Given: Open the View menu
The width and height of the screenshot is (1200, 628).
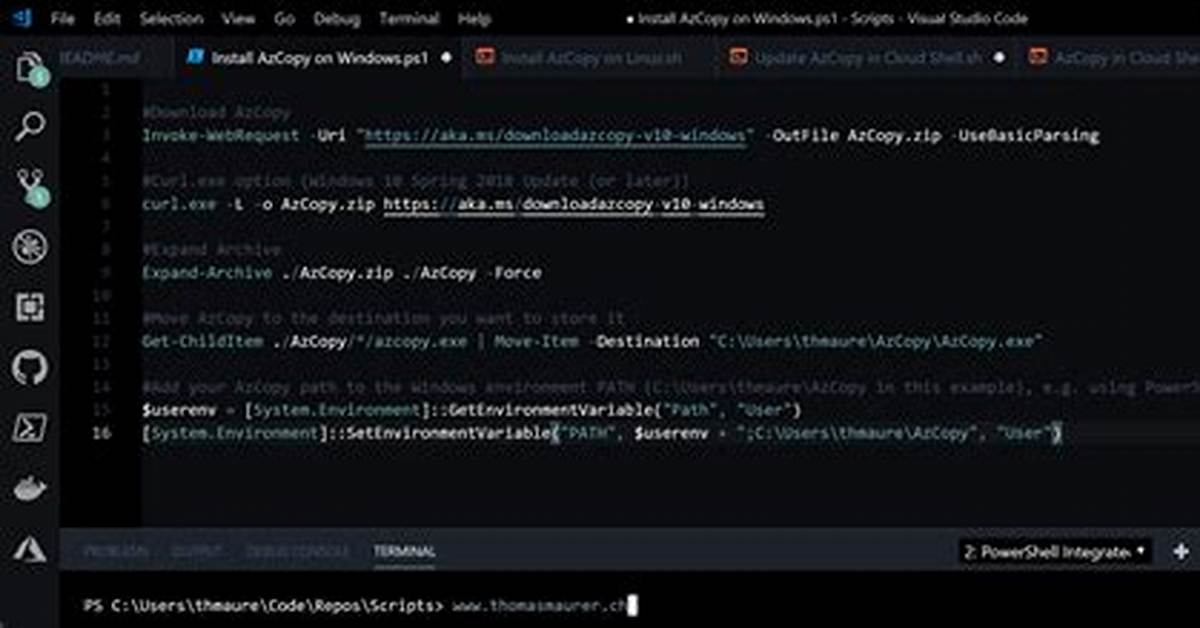Looking at the screenshot, I should [237, 18].
